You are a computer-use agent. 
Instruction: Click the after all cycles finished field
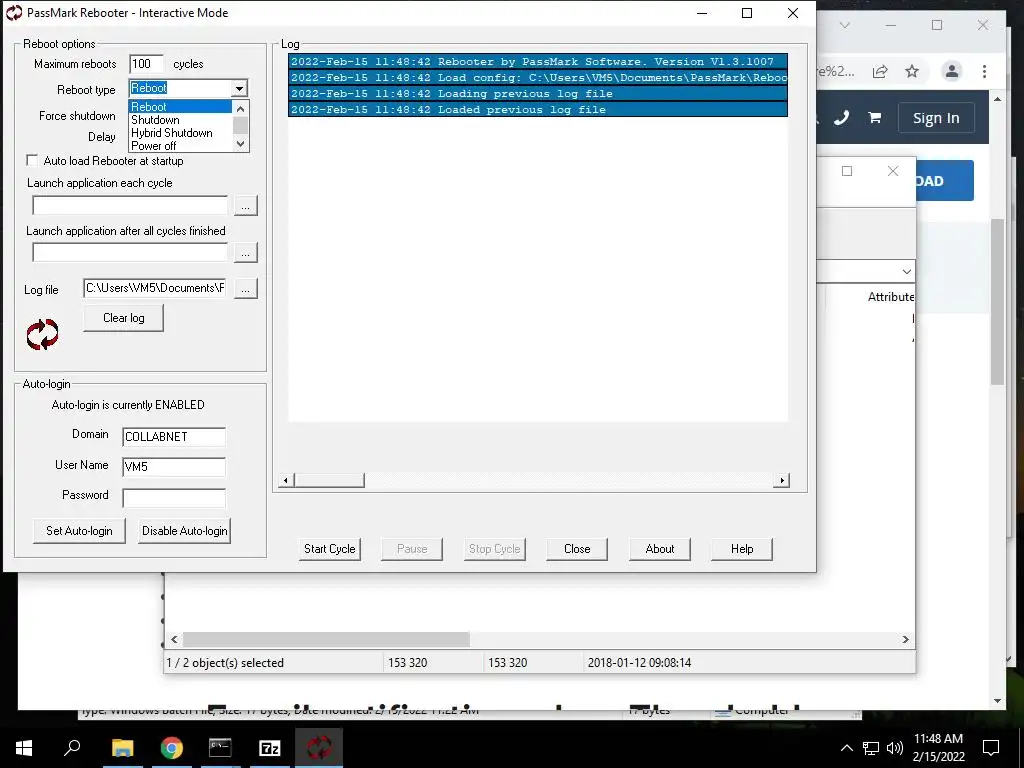point(130,253)
